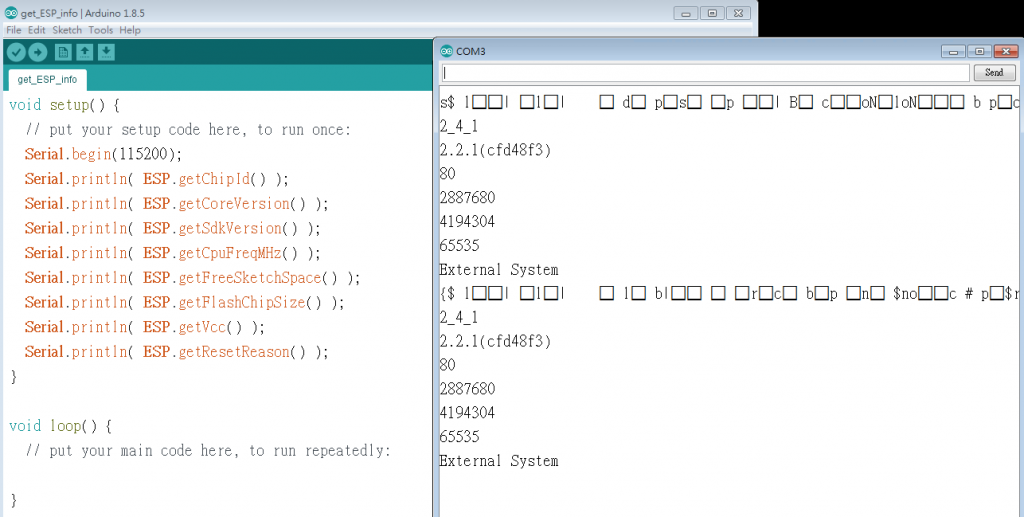The image size is (1024, 517).
Task: Open the Sketch menu
Action: 67,30
